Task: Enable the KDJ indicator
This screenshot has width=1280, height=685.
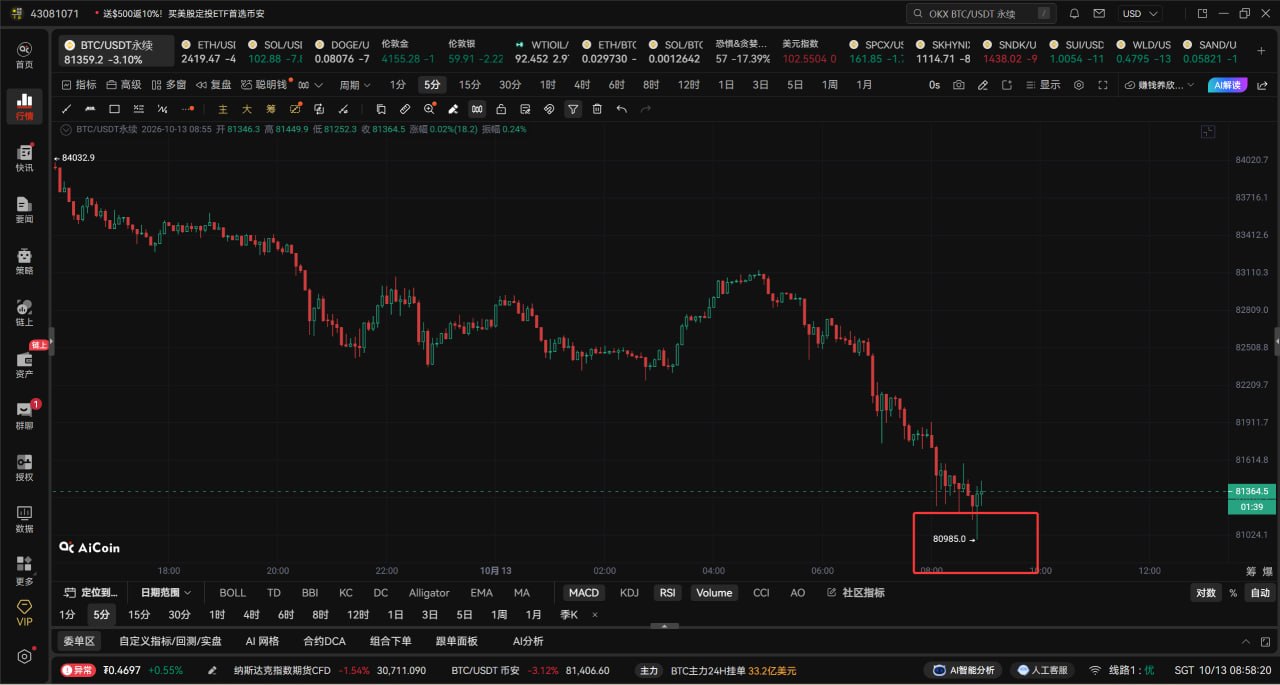Action: pyautogui.click(x=629, y=593)
